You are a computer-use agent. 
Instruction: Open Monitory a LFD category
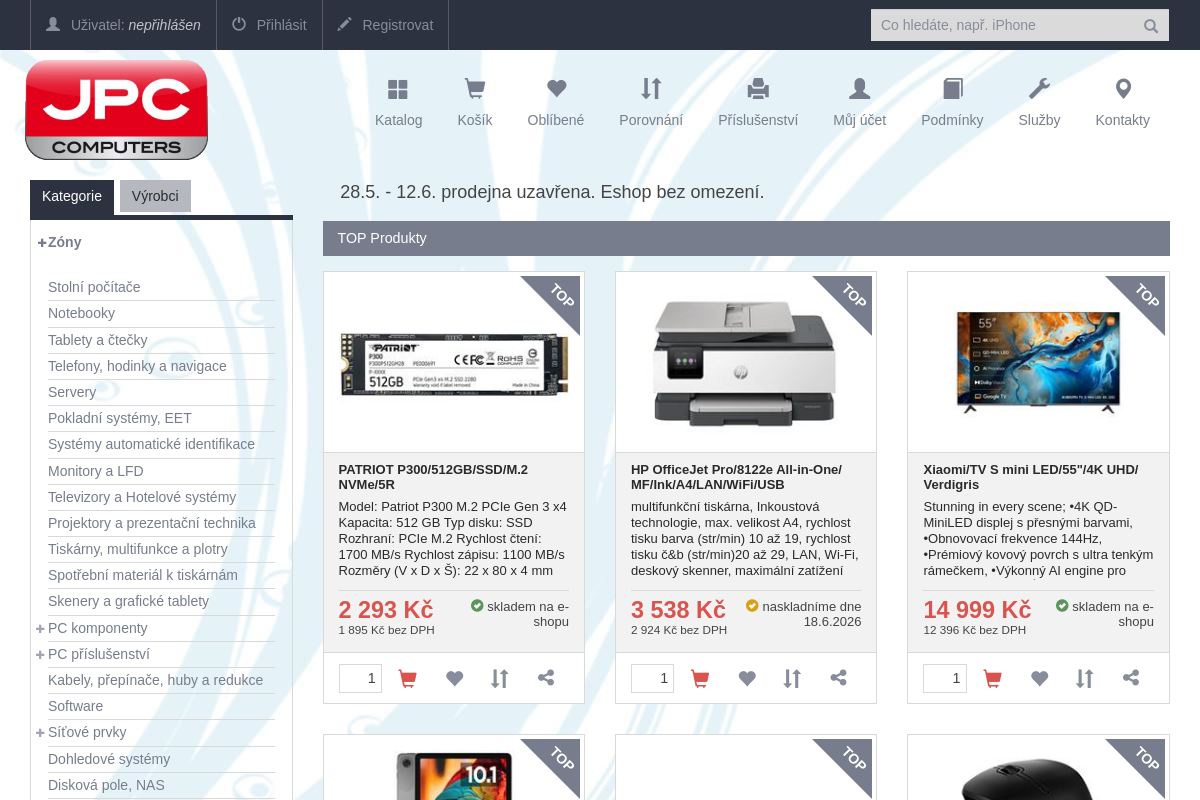[x=96, y=471]
